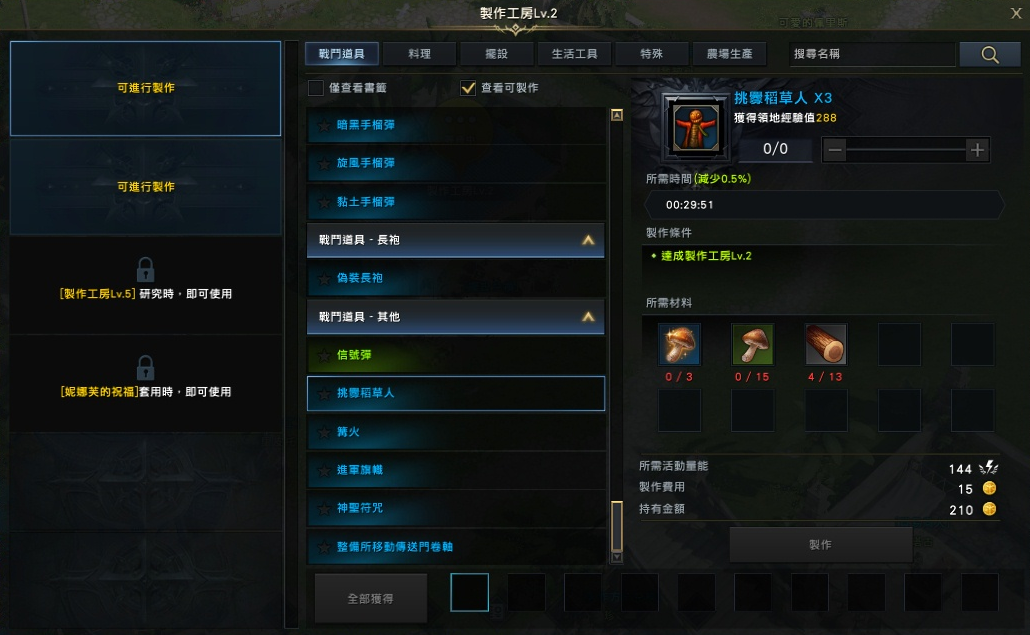Select the brown mushroom material icon
The height and width of the screenshot is (635, 1030).
[x=753, y=344]
